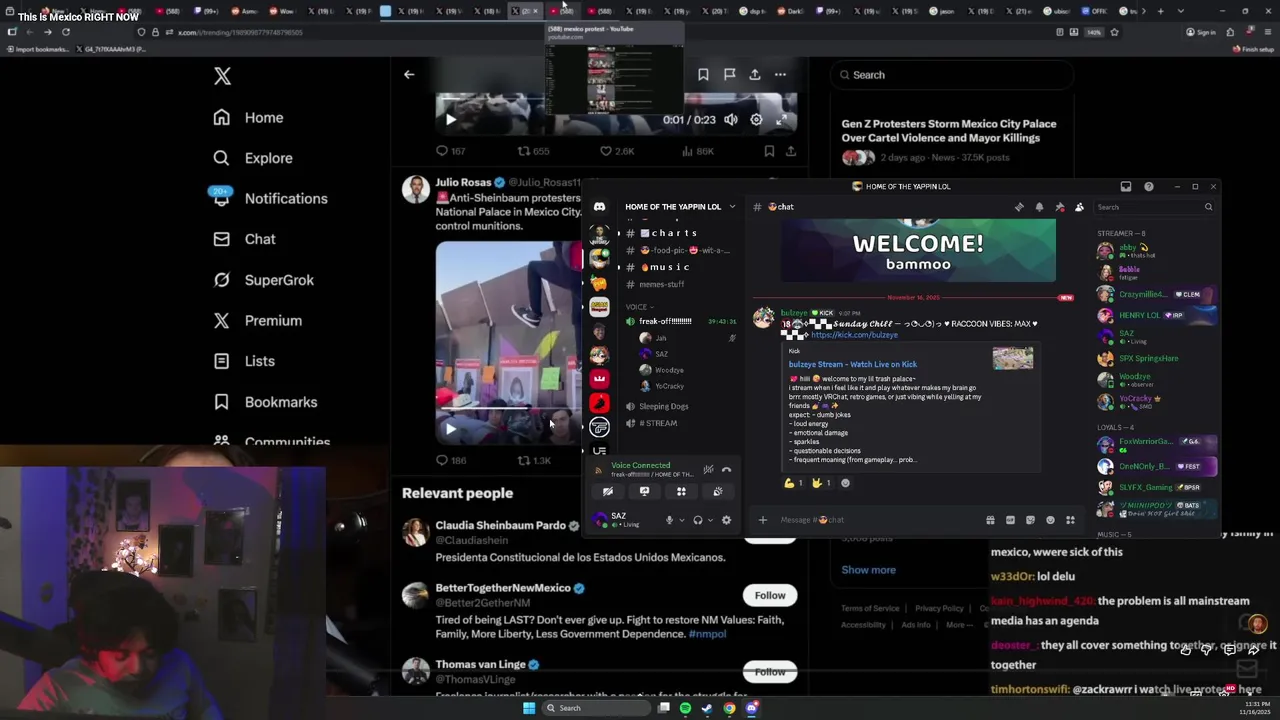Toggle deafen headphones in Discord user panel
The image size is (1280, 720).
(698, 520)
